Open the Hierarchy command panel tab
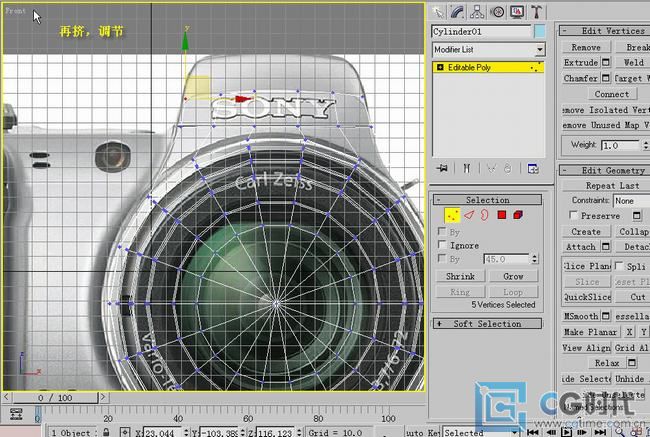This screenshot has height=437, width=650. 477,12
